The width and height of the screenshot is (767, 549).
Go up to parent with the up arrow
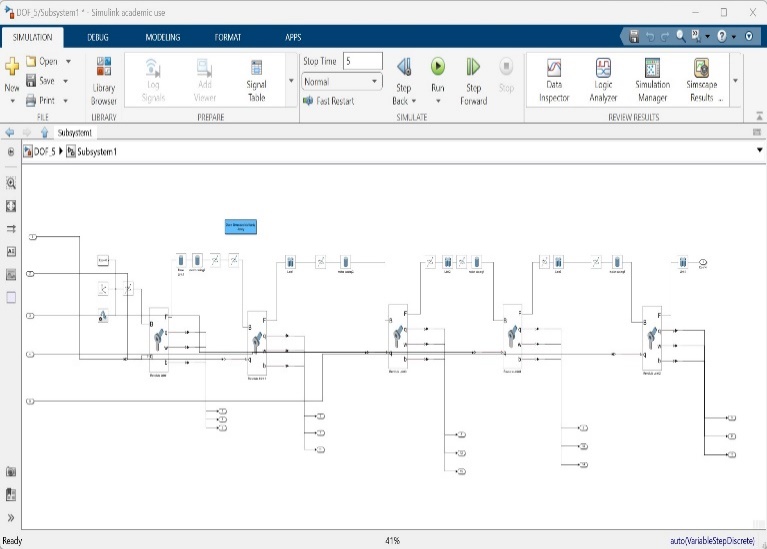[45, 133]
